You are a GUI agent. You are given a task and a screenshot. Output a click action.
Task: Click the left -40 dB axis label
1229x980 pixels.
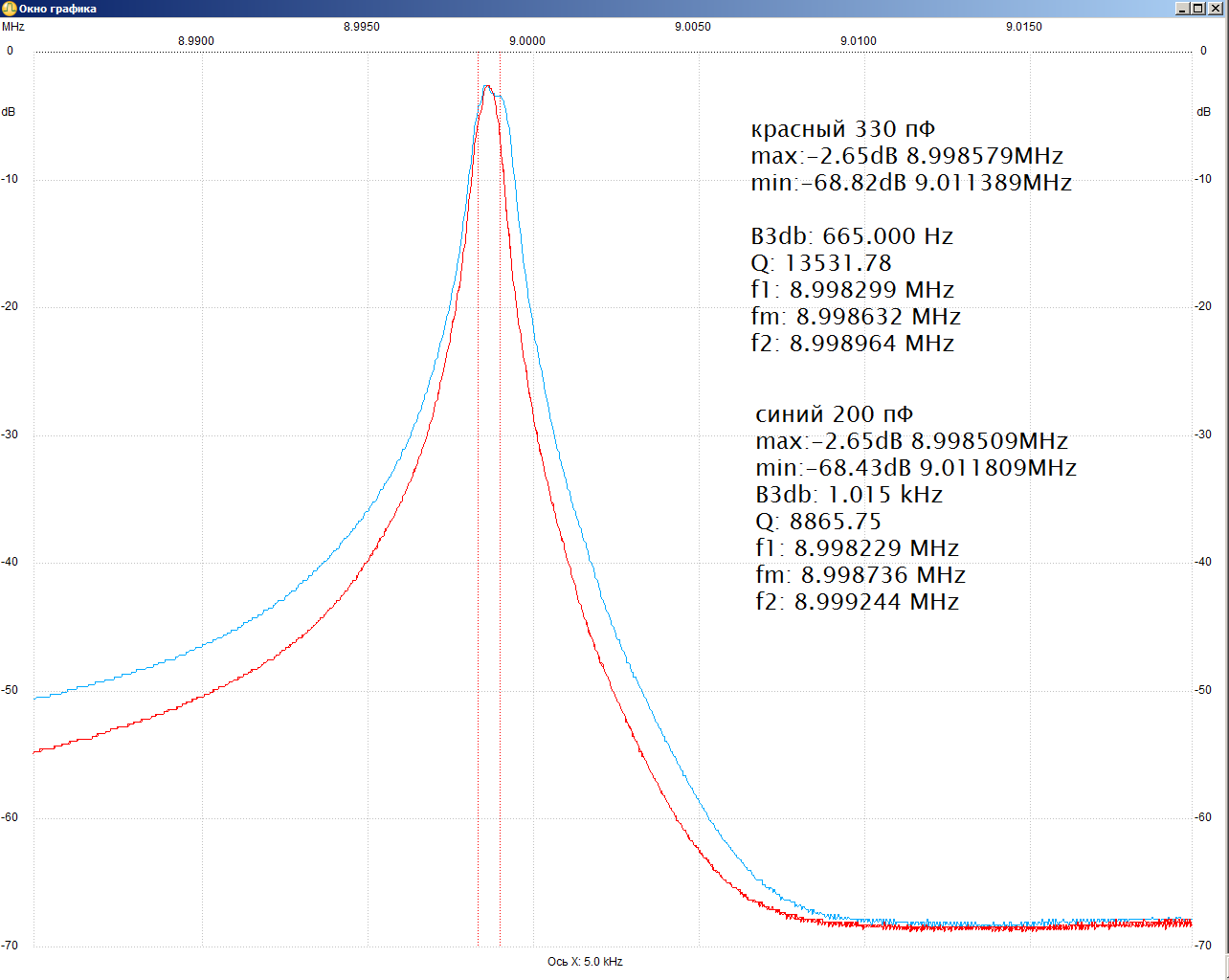point(10,562)
